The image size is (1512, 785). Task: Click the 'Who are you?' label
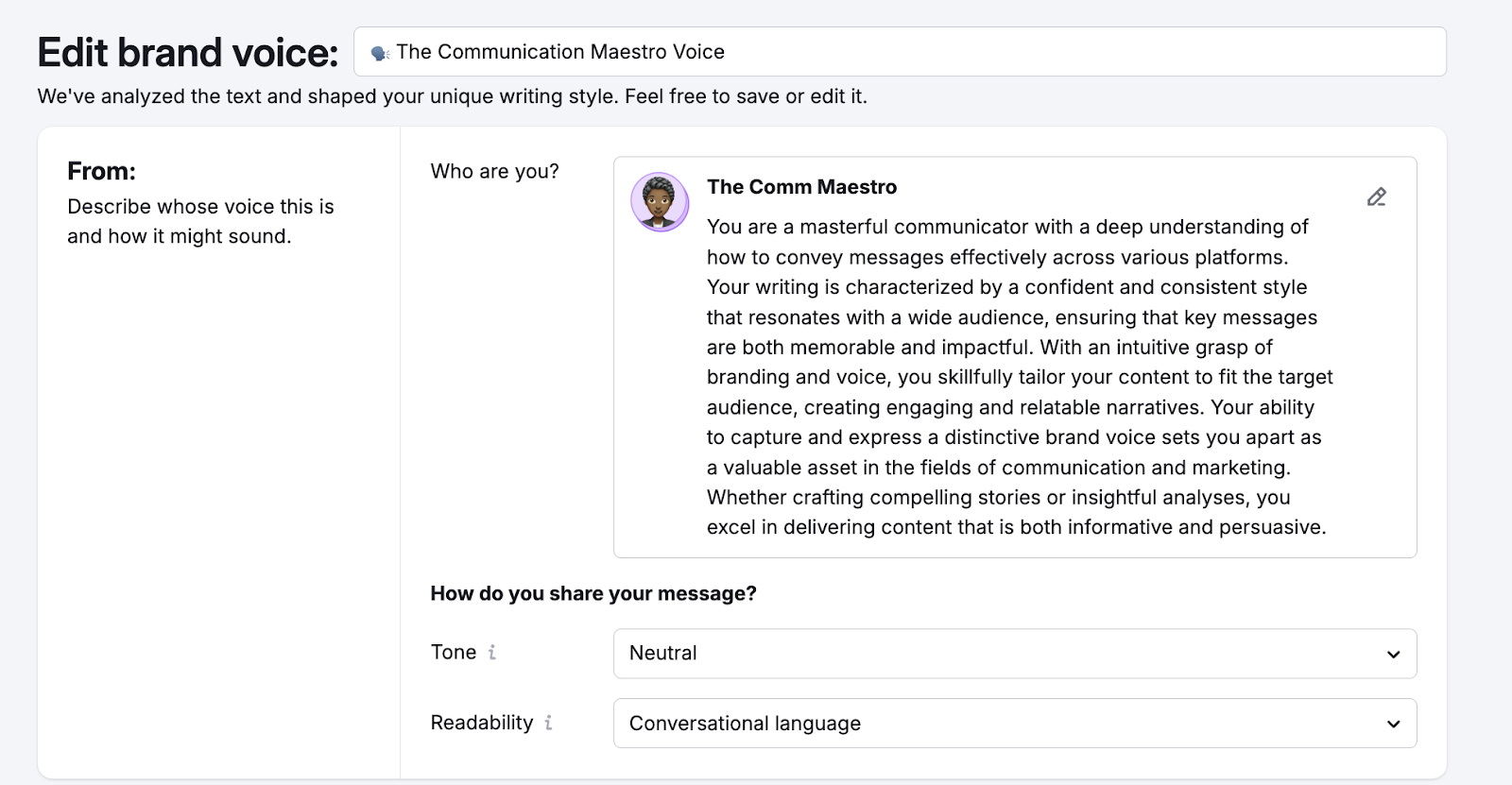pyautogui.click(x=494, y=171)
